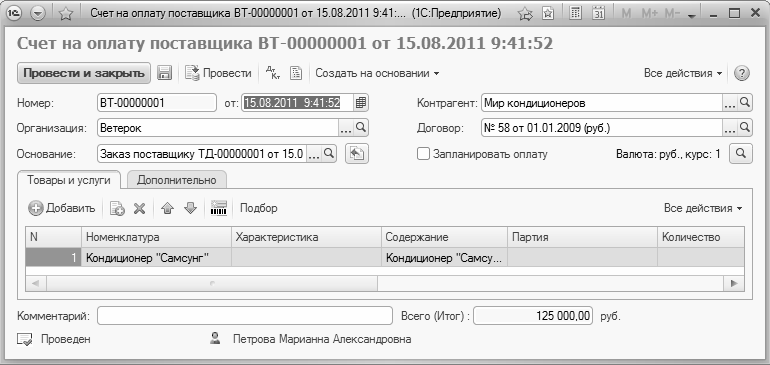Click the save diskette icon
Viewport: 770px width, 365px height.
(x=165, y=73)
